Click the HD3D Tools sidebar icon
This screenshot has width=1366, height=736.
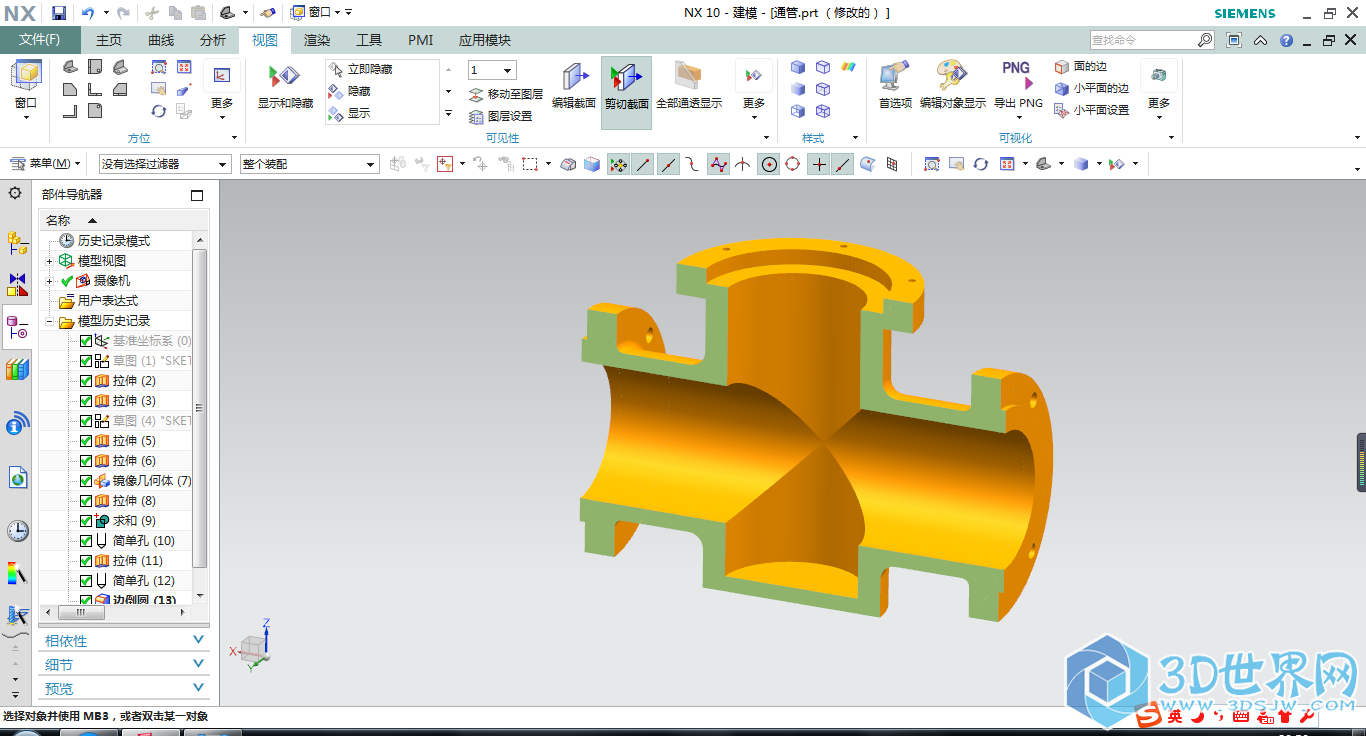(17, 425)
